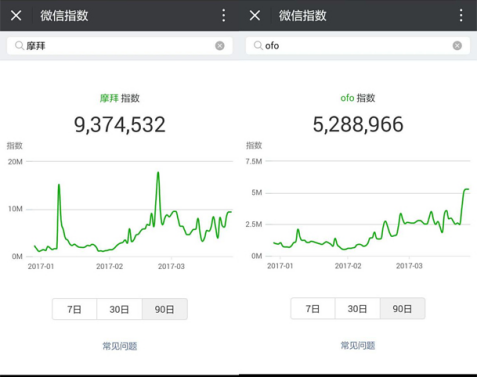
Task: Select the 90日 range in the 摩拜 chart
Action: coord(165,309)
